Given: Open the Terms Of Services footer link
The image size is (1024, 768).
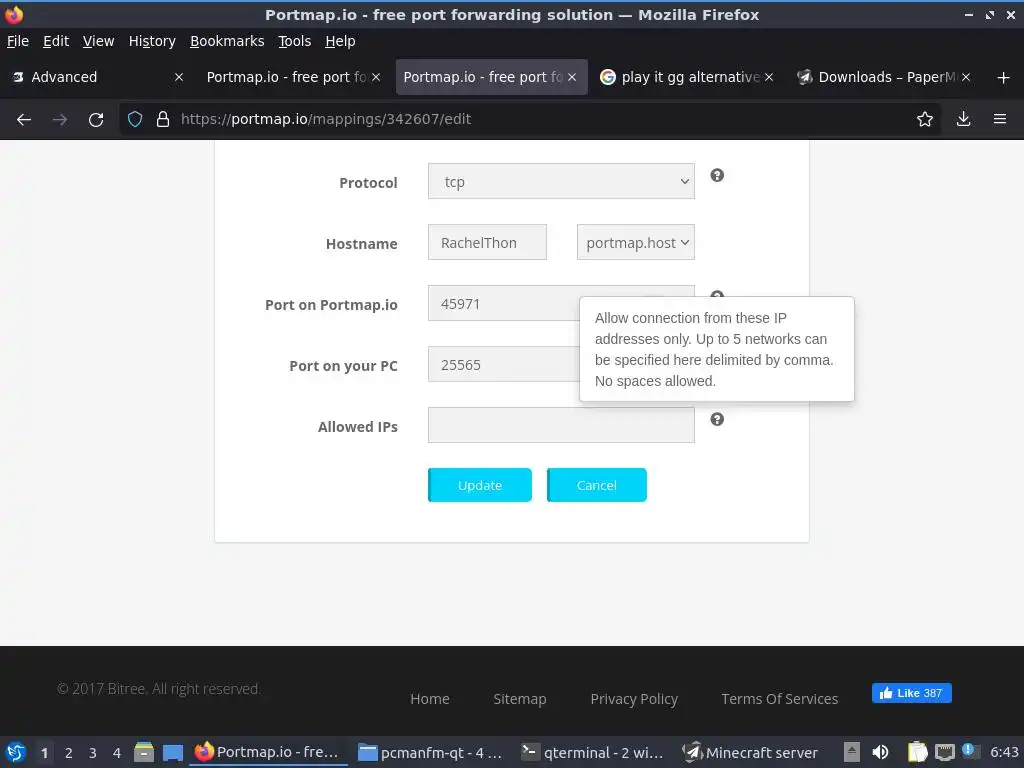Looking at the screenshot, I should (780, 699).
